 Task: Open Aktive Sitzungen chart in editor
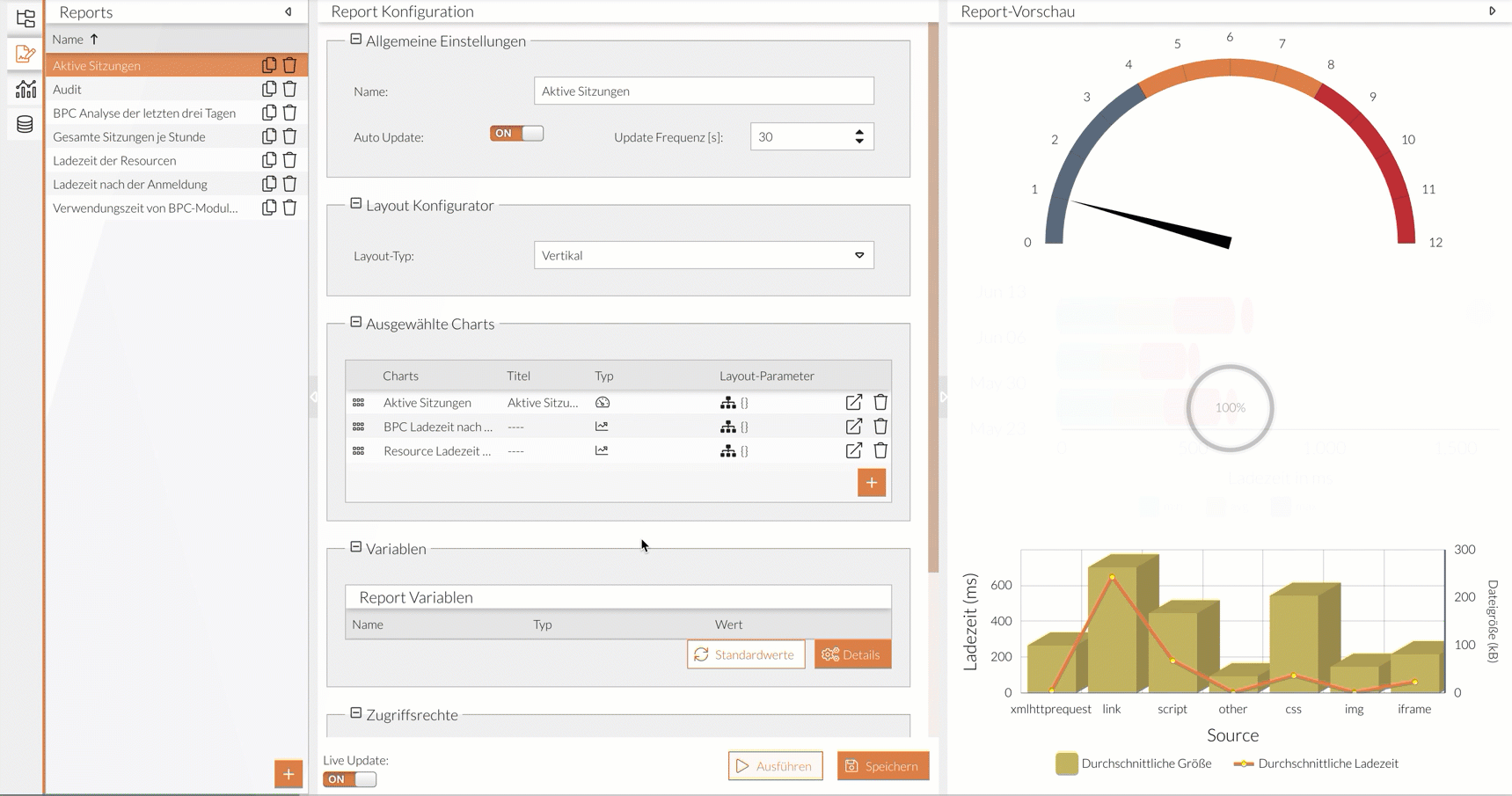(x=853, y=402)
